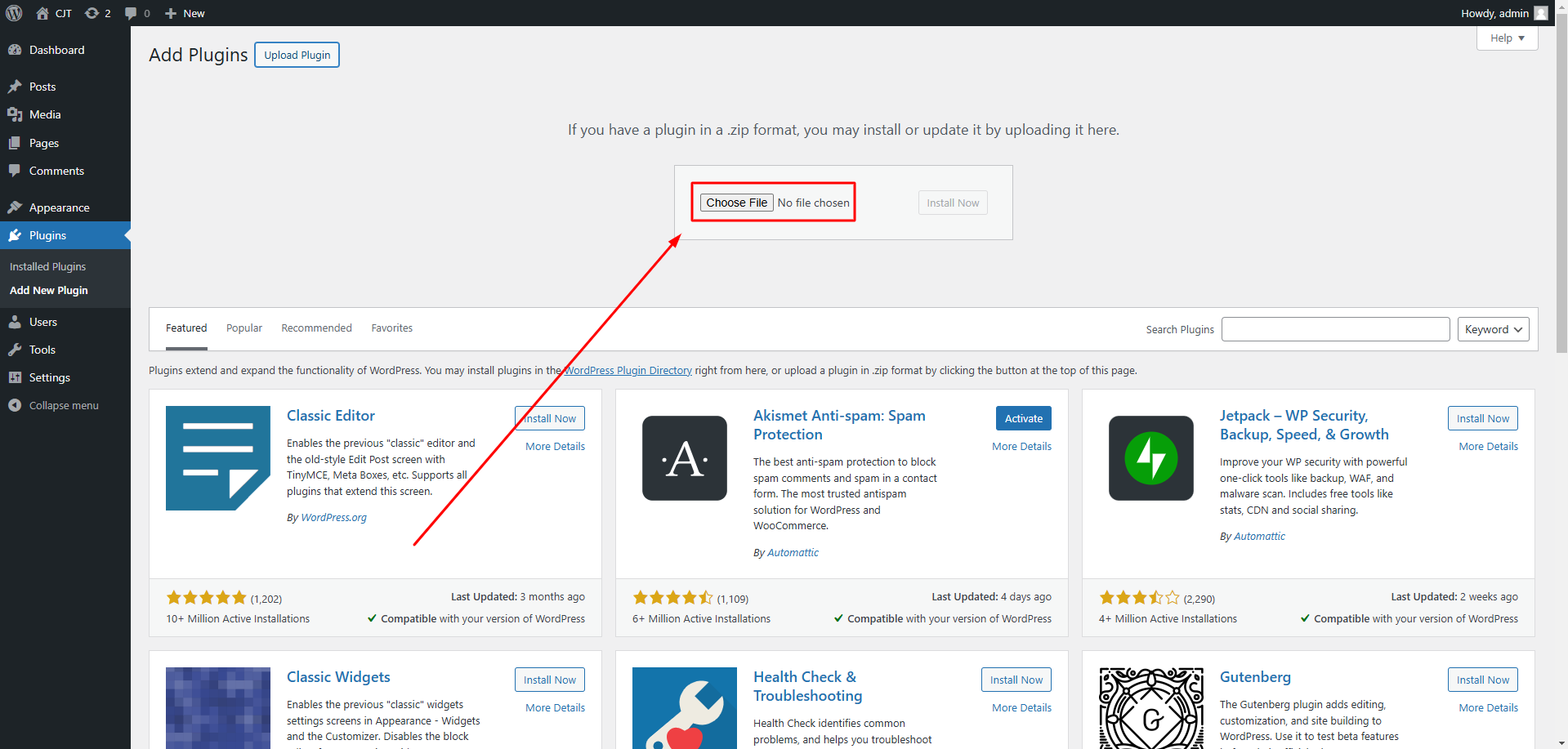Click the Classic Editor plugin thumbnail

[218, 458]
